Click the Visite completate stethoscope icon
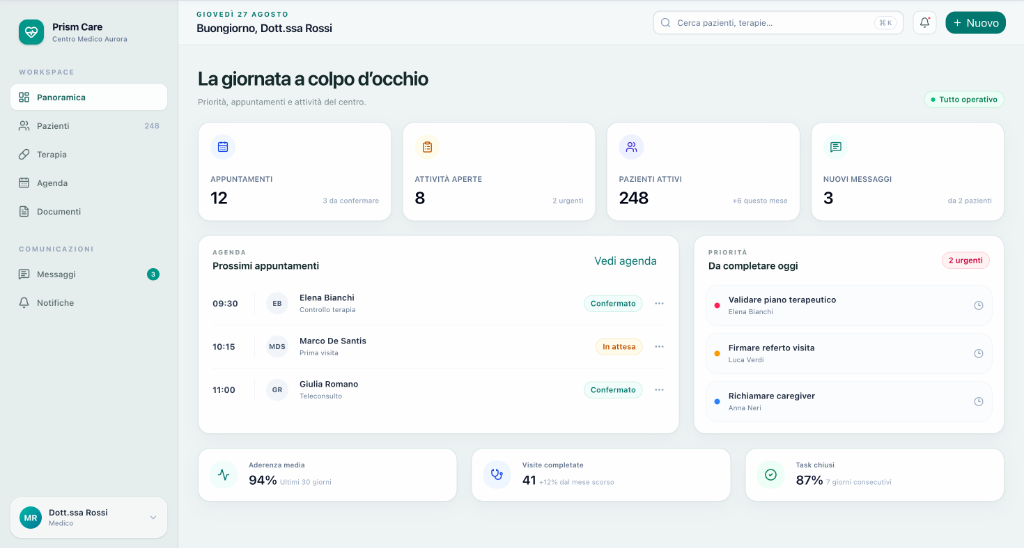Image resolution: width=1024 pixels, height=548 pixels. pos(497,475)
